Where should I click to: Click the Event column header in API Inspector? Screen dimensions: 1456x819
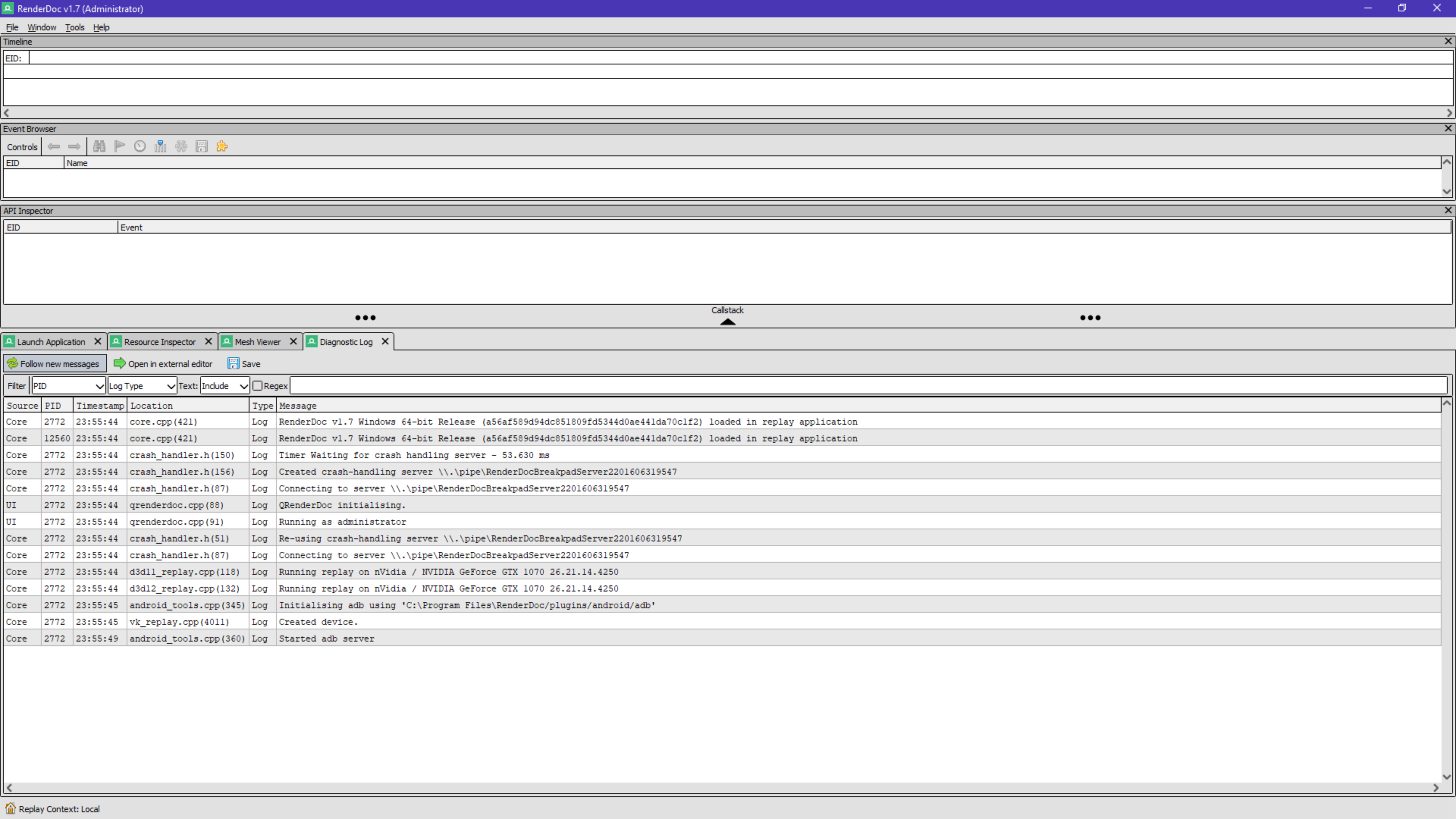coord(784,227)
